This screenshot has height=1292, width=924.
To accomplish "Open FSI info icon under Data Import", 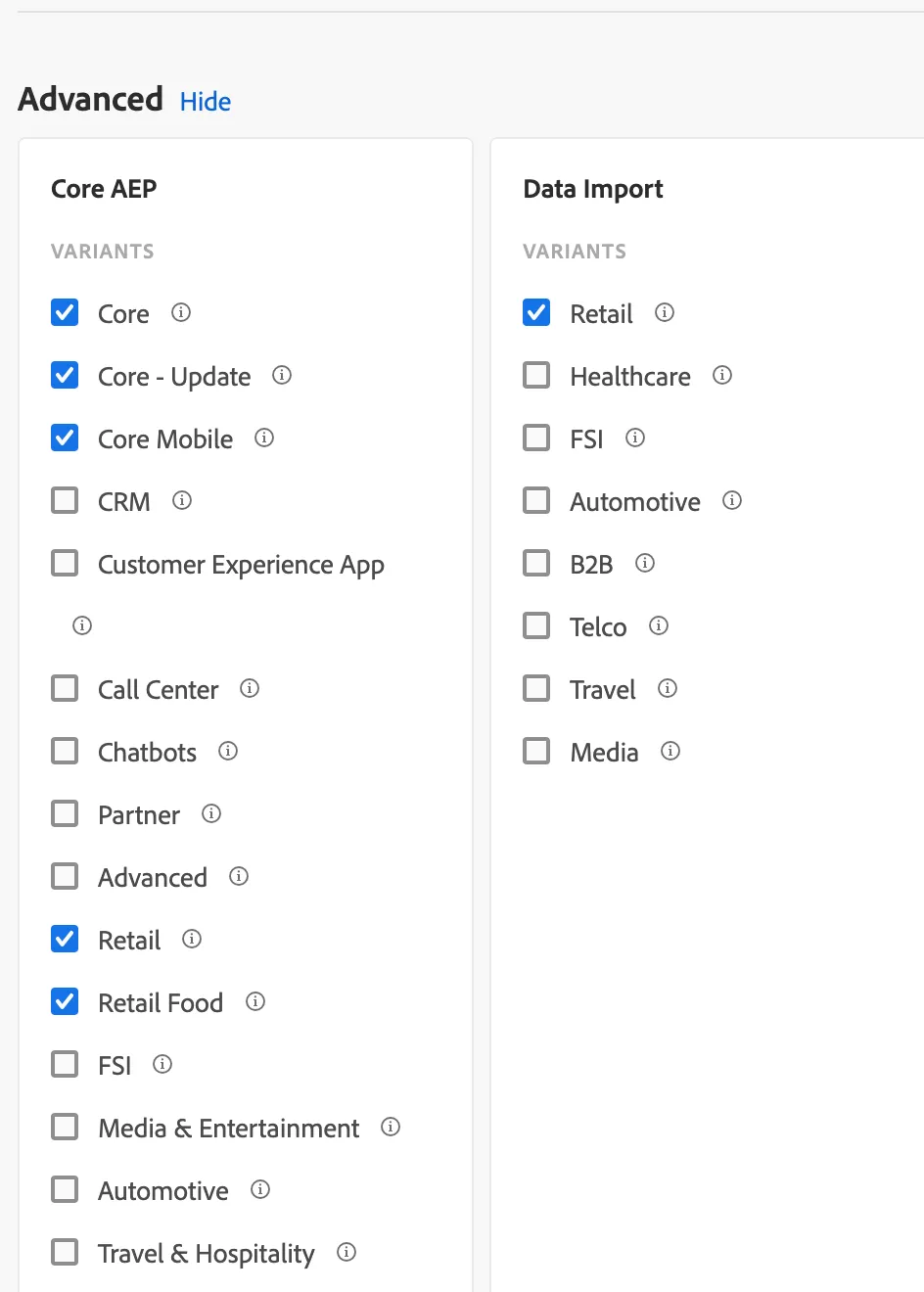I will coord(635,438).
